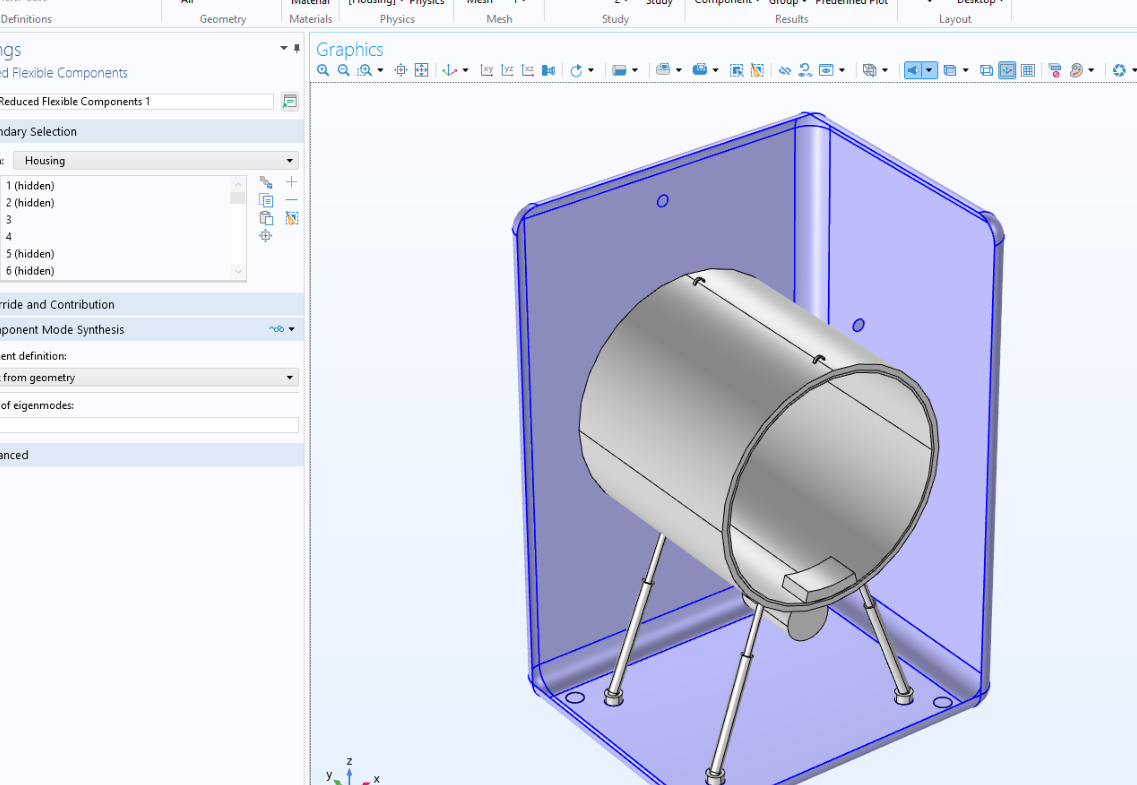The height and width of the screenshot is (785, 1137).
Task: Click the minus icon to remove from selection
Action: click(x=292, y=200)
